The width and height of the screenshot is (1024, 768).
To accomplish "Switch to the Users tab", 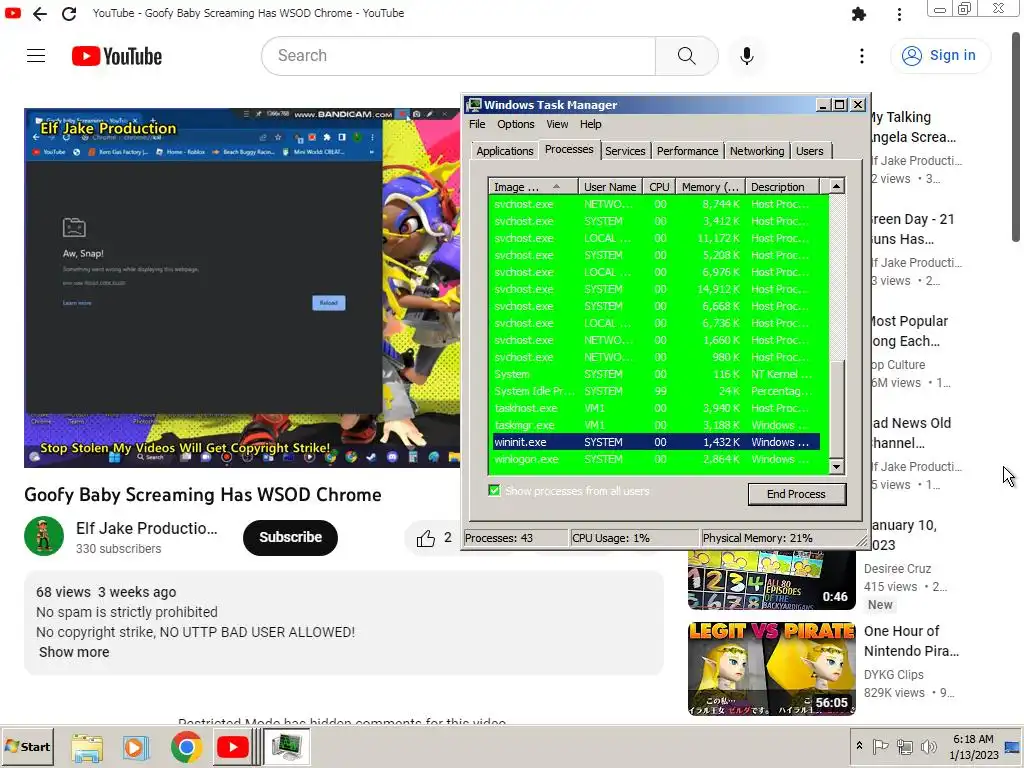I will (810, 151).
